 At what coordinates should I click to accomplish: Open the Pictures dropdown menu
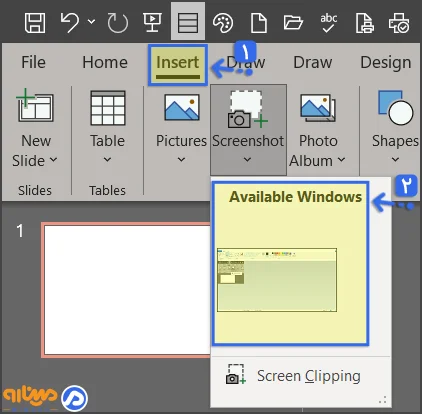tap(181, 159)
